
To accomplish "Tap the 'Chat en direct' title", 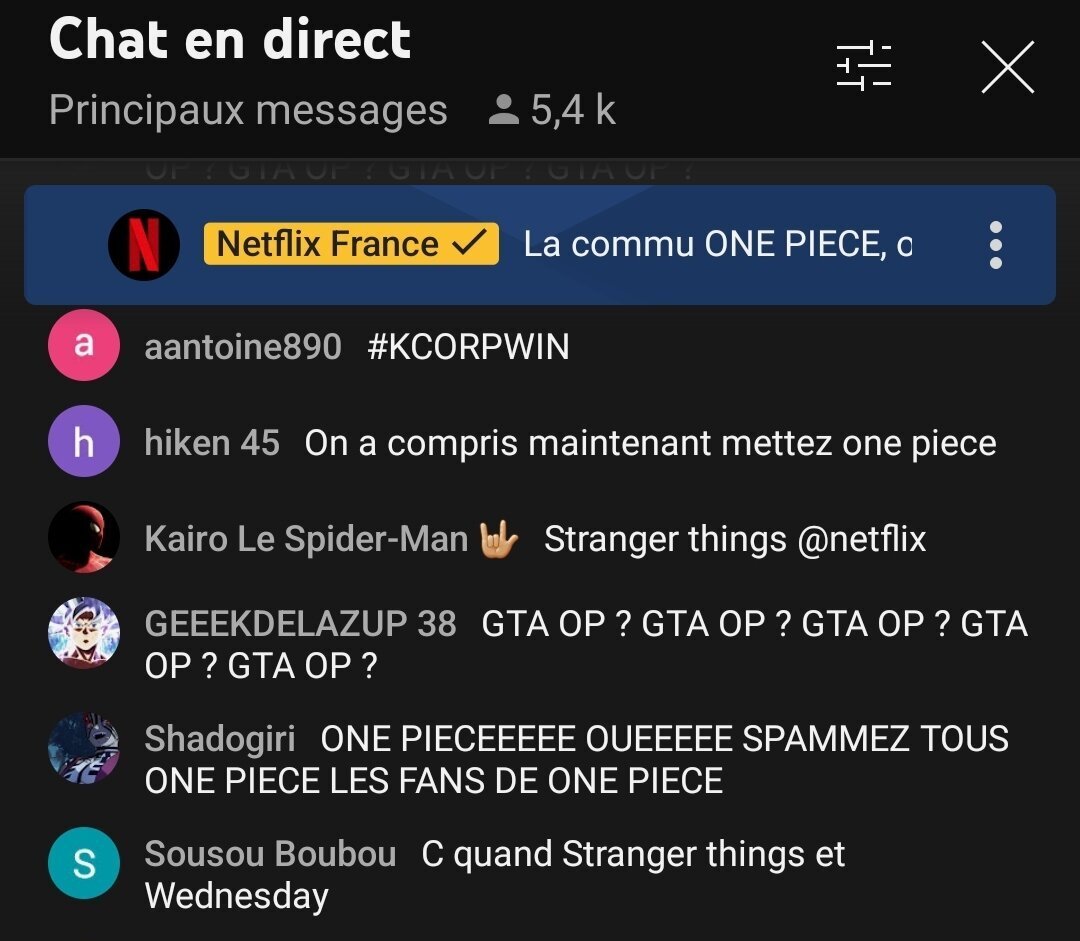I will point(230,40).
